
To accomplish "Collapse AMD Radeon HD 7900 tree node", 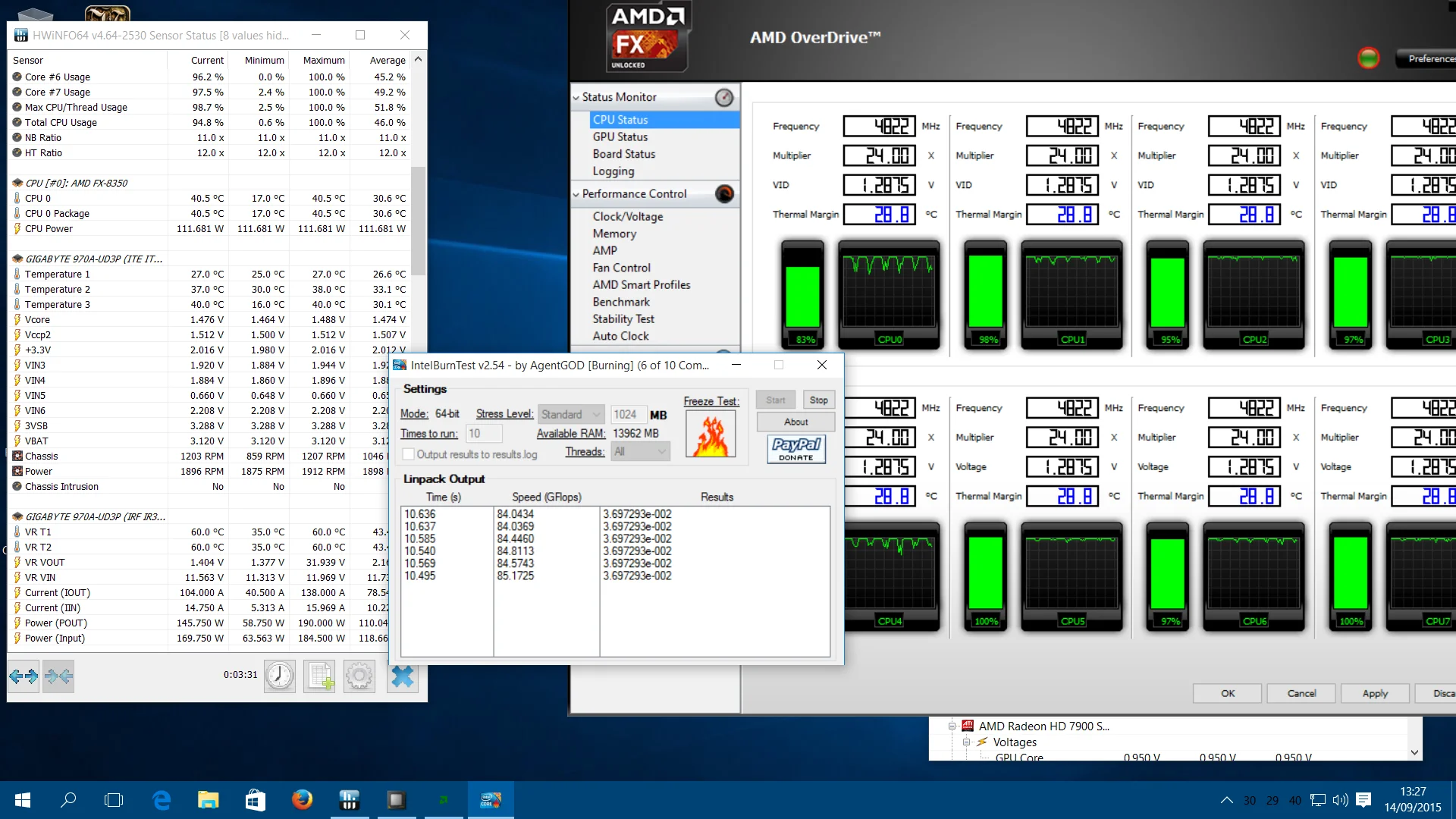I will (x=952, y=726).
